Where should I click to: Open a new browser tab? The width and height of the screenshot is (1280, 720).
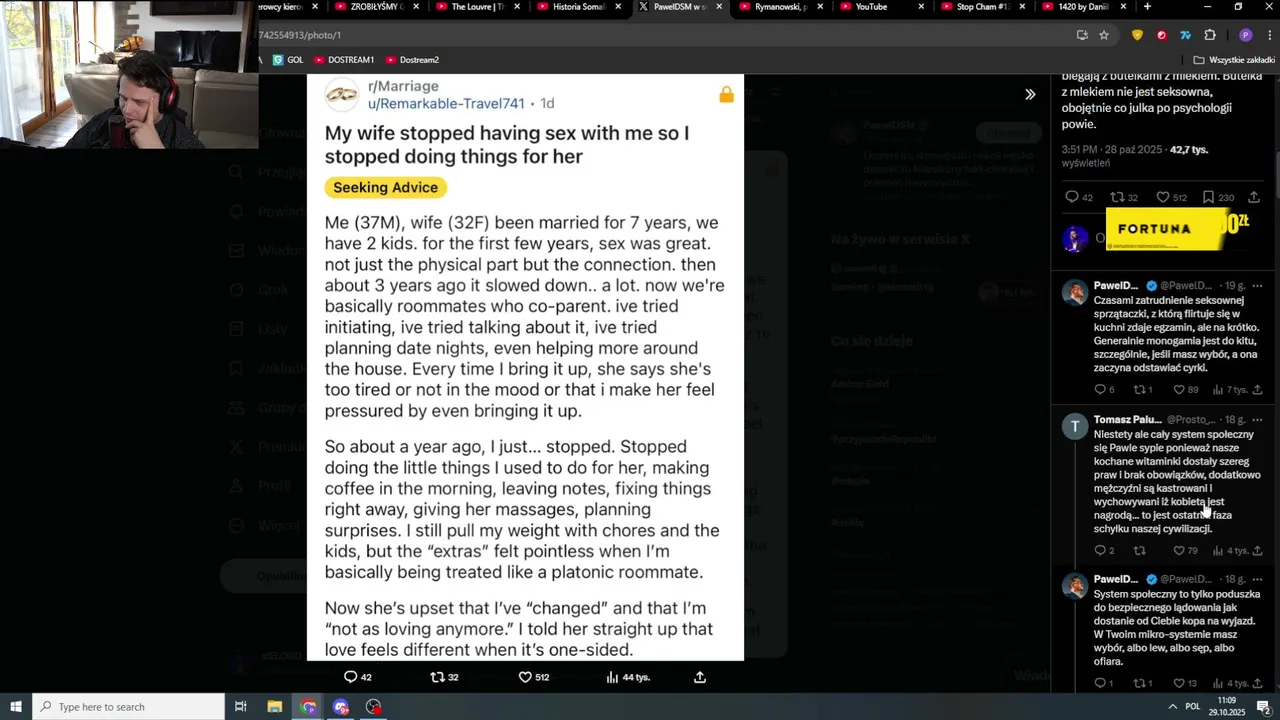[1147, 7]
